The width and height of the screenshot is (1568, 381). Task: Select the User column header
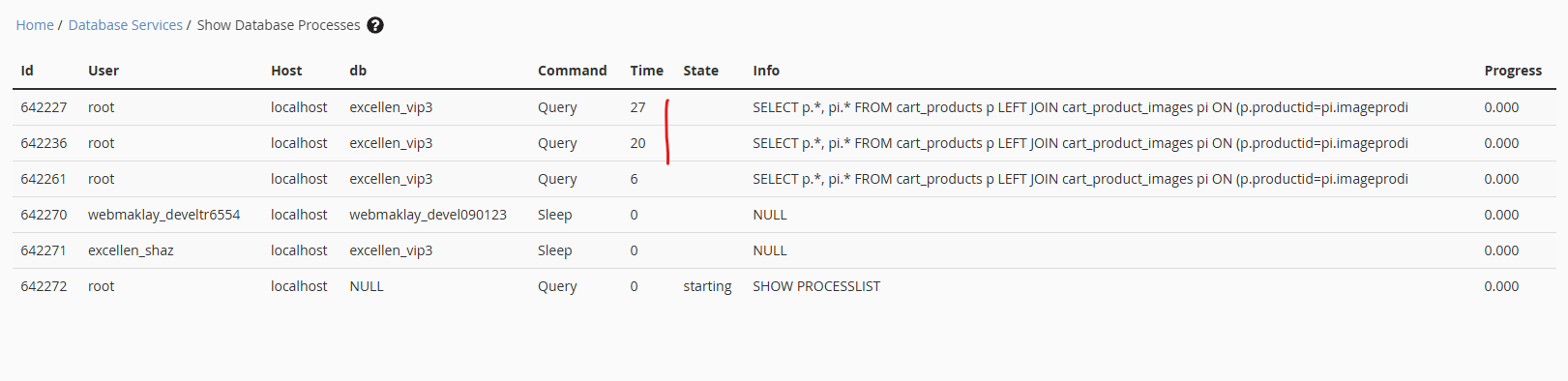pos(104,71)
